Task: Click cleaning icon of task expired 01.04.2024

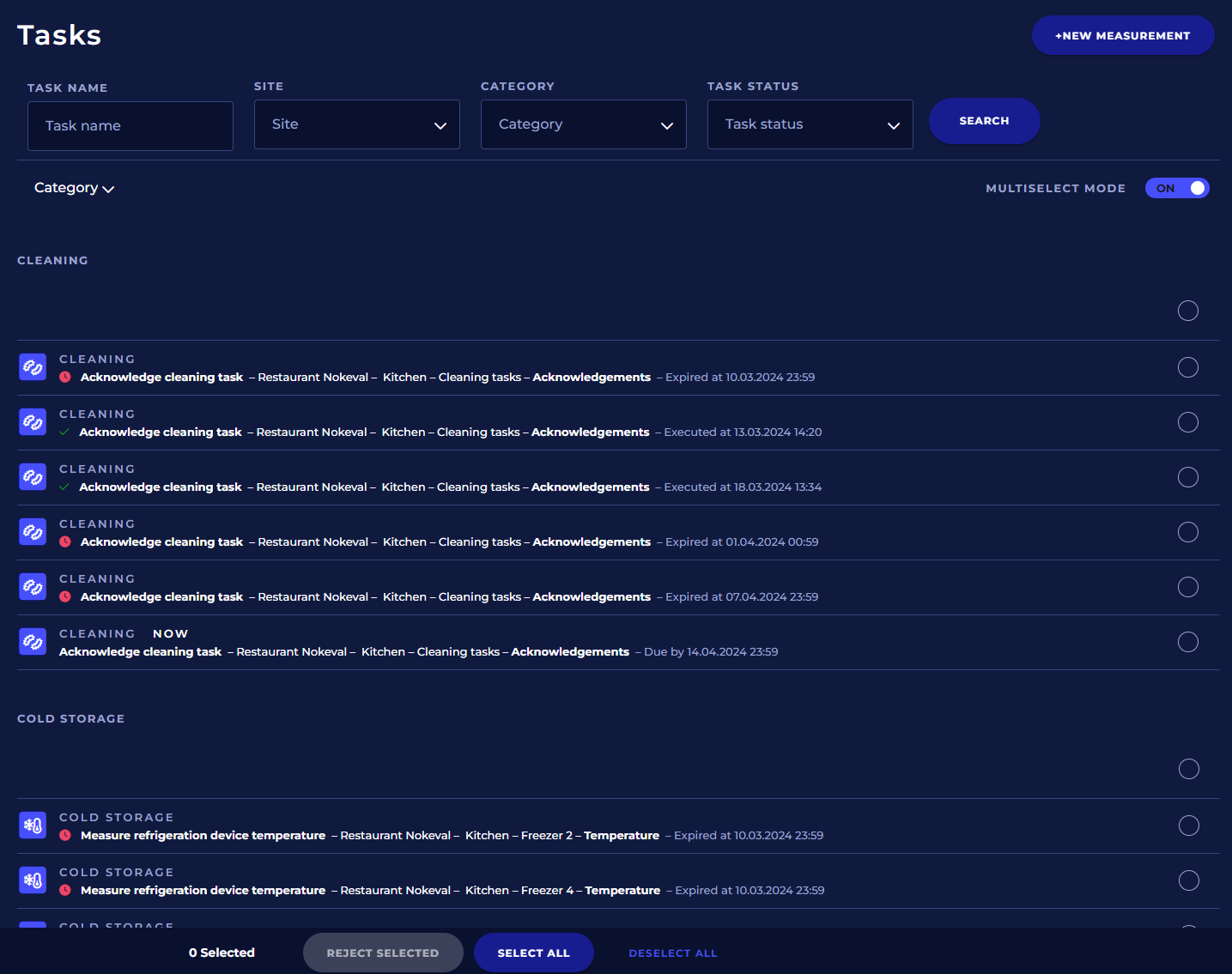Action: pos(33,532)
